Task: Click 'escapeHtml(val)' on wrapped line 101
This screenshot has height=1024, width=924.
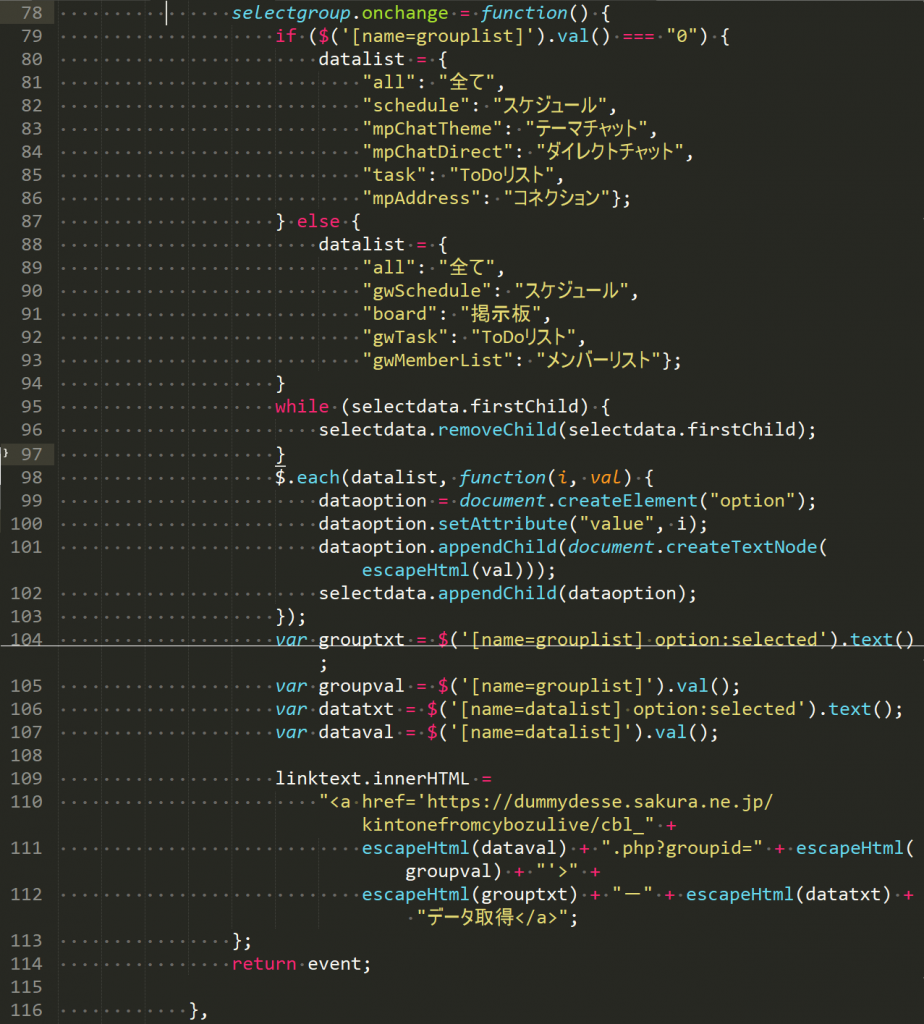Action: [443, 570]
